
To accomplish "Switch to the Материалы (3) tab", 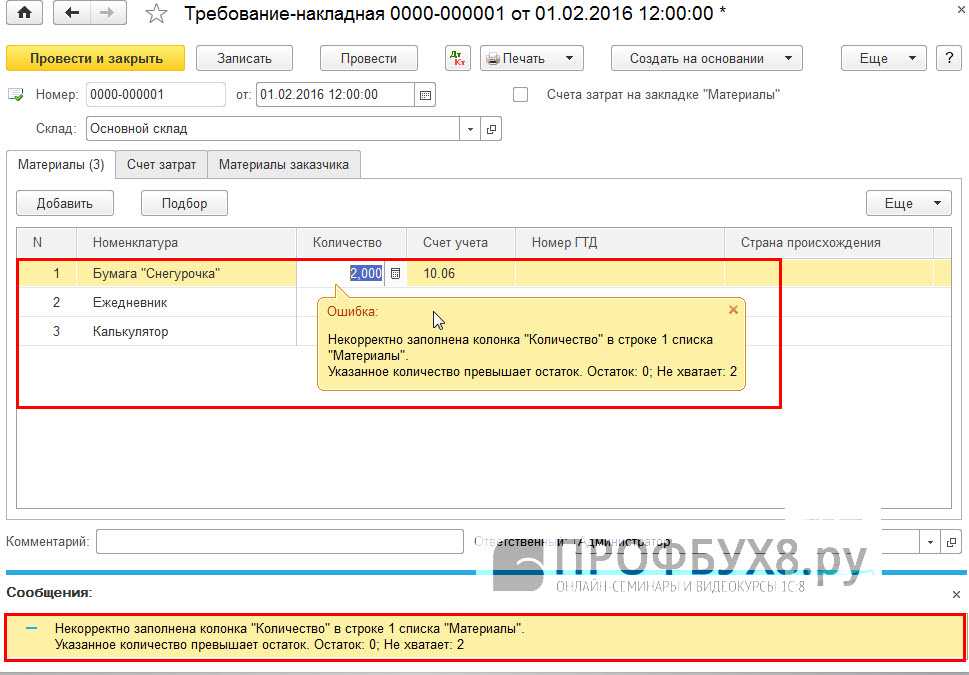I will coord(61,165).
